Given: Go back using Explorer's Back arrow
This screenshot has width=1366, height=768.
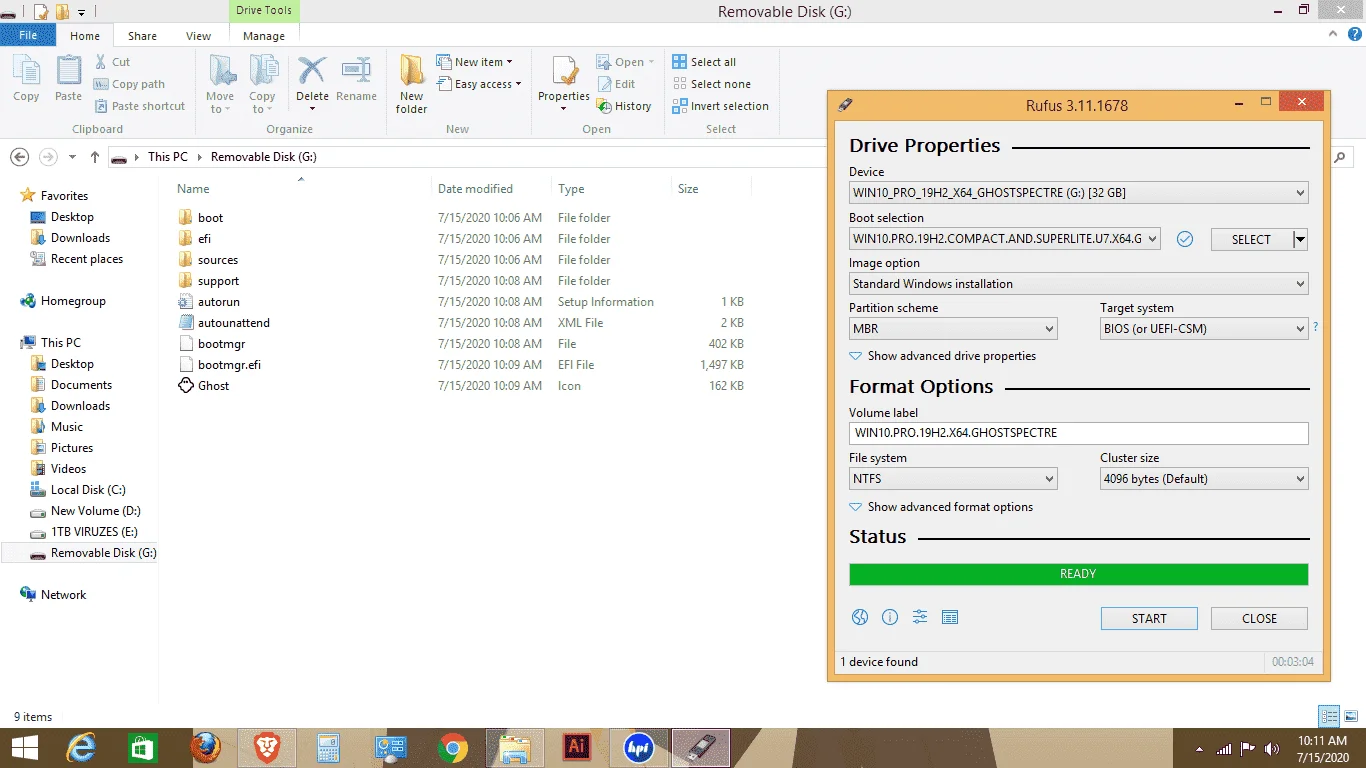Looking at the screenshot, I should pos(19,157).
